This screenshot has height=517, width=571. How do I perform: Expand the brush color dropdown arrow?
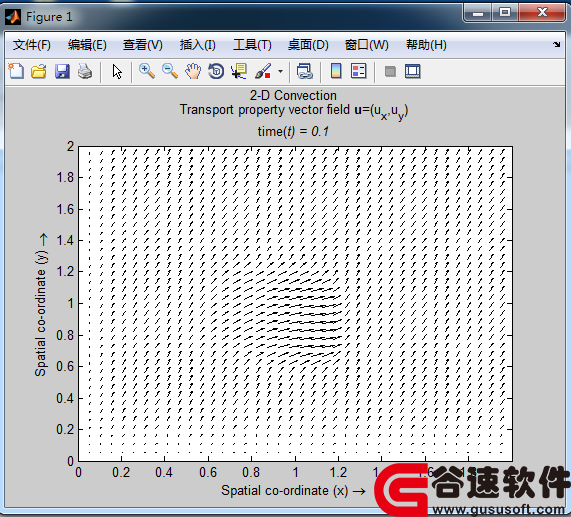(x=280, y=71)
